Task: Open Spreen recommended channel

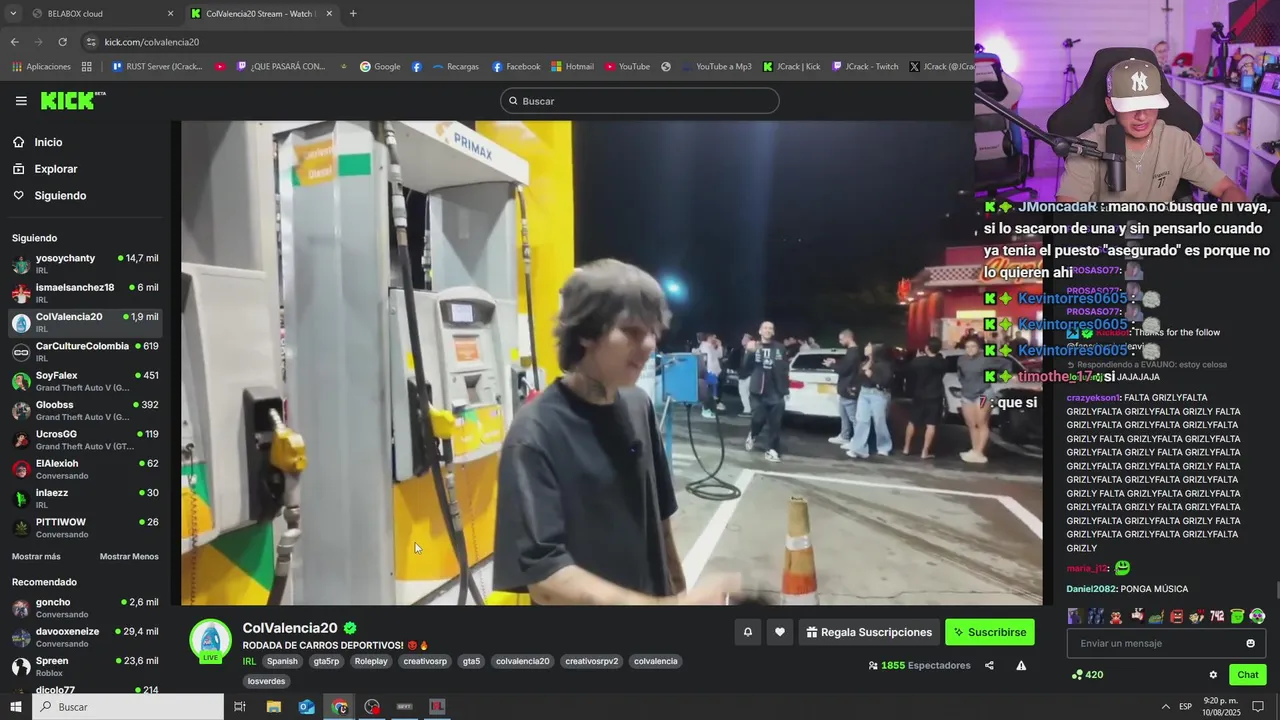Action: (x=85, y=666)
